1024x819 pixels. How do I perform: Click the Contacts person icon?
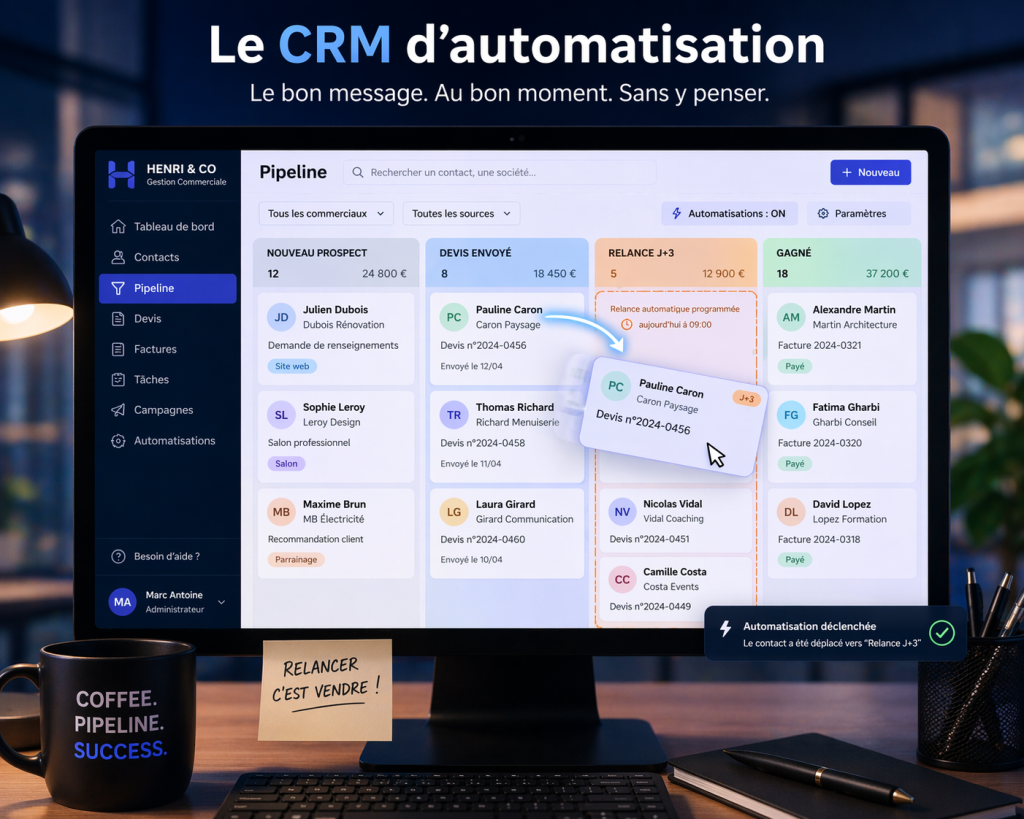point(118,257)
